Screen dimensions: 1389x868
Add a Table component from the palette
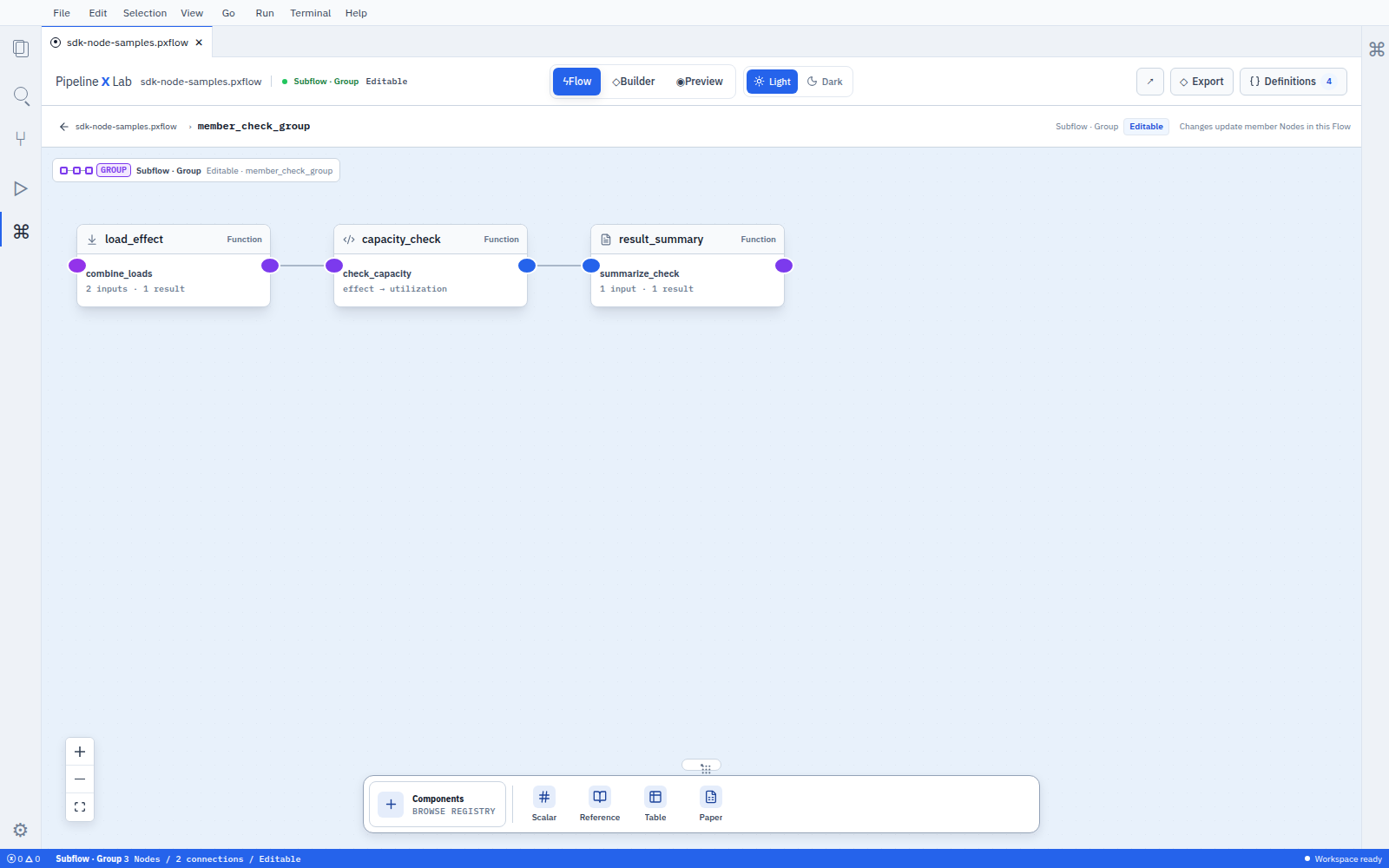pos(655,804)
